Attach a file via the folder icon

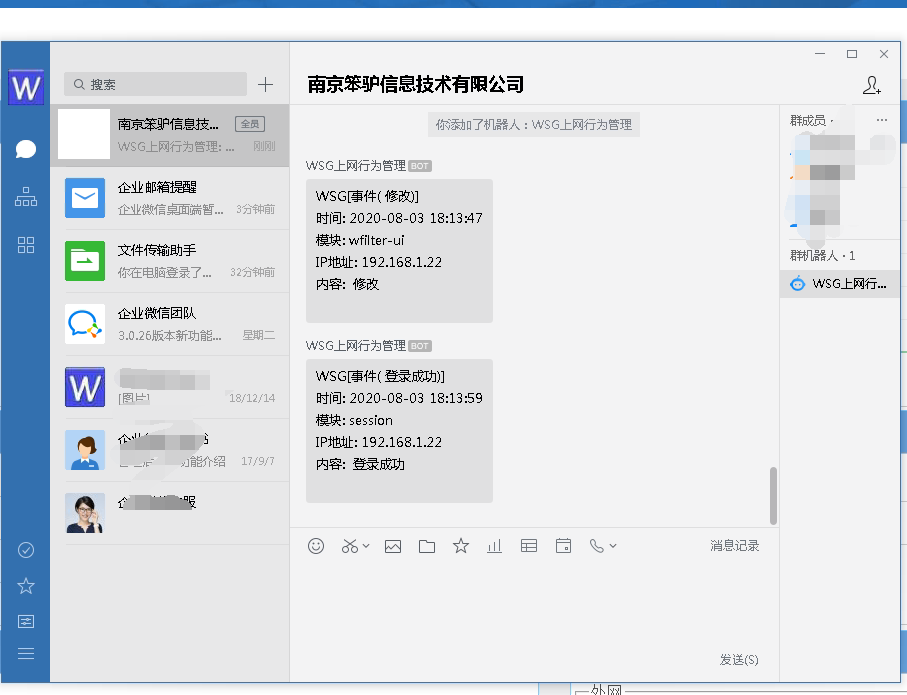point(427,546)
